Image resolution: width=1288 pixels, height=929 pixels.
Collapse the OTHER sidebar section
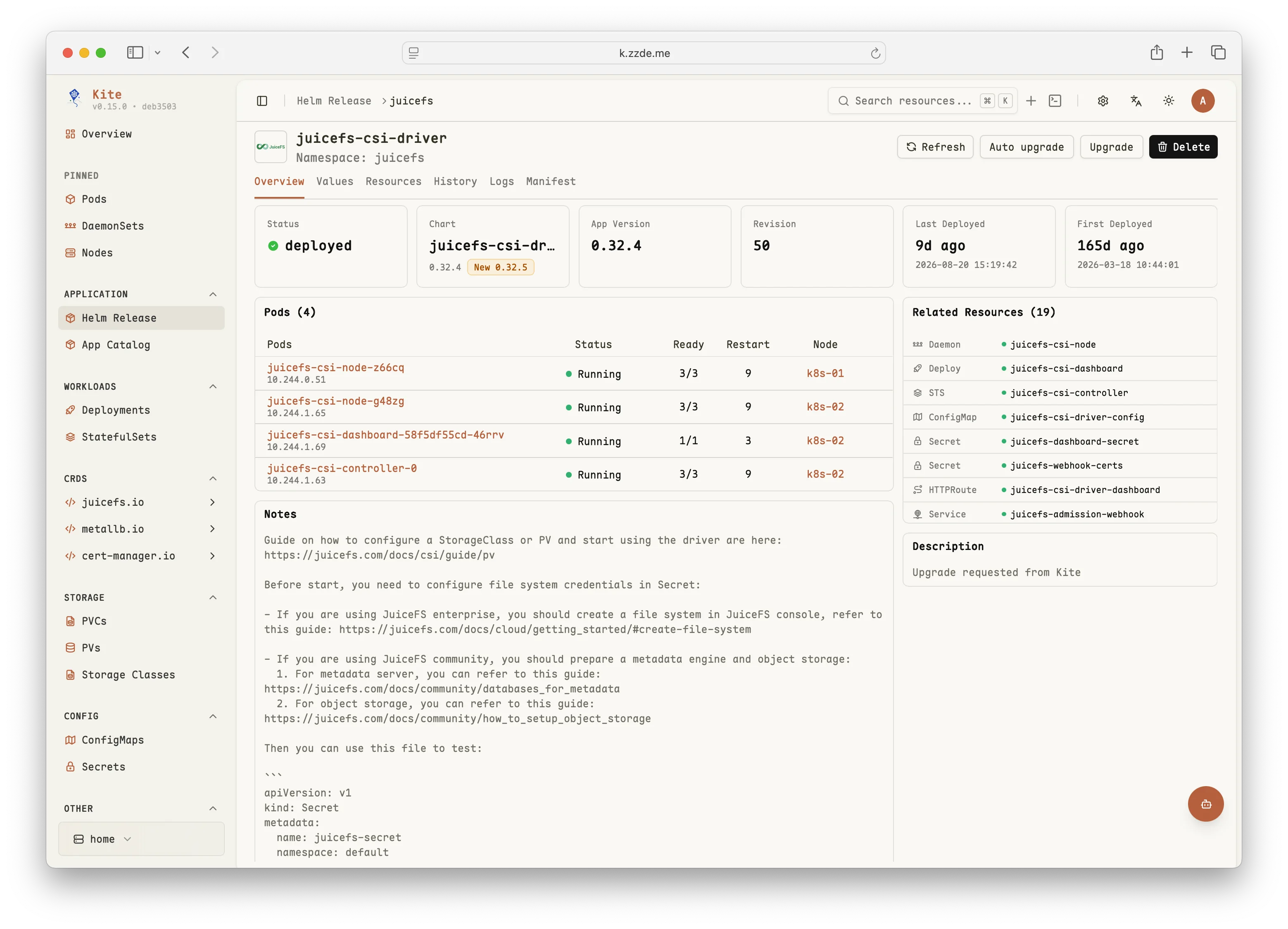pyautogui.click(x=213, y=809)
